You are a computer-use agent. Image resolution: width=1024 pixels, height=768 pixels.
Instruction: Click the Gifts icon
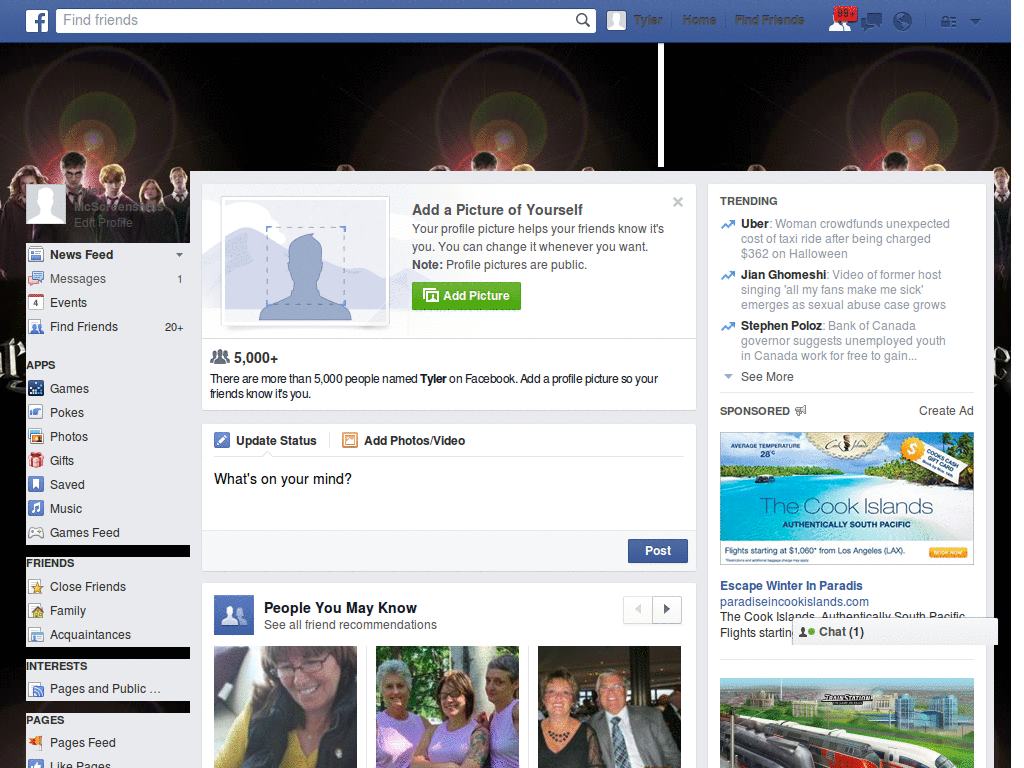coord(37,461)
